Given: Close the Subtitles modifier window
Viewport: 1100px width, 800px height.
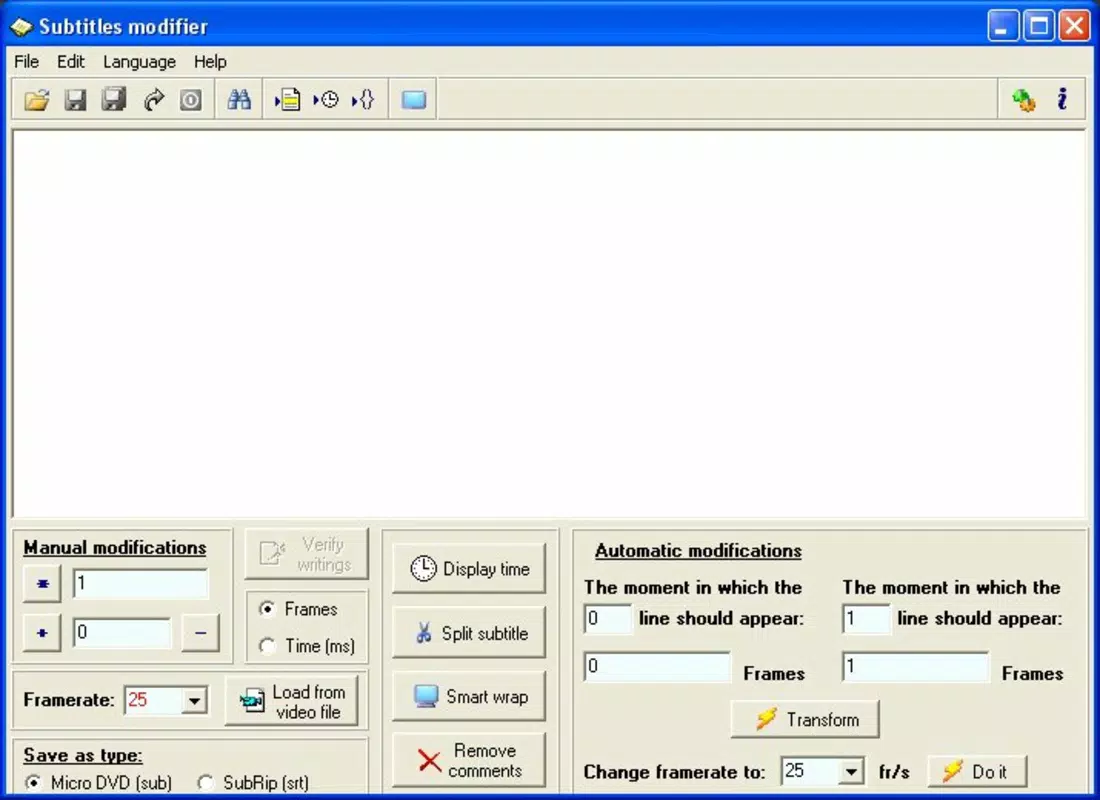Looking at the screenshot, I should 1075,27.
